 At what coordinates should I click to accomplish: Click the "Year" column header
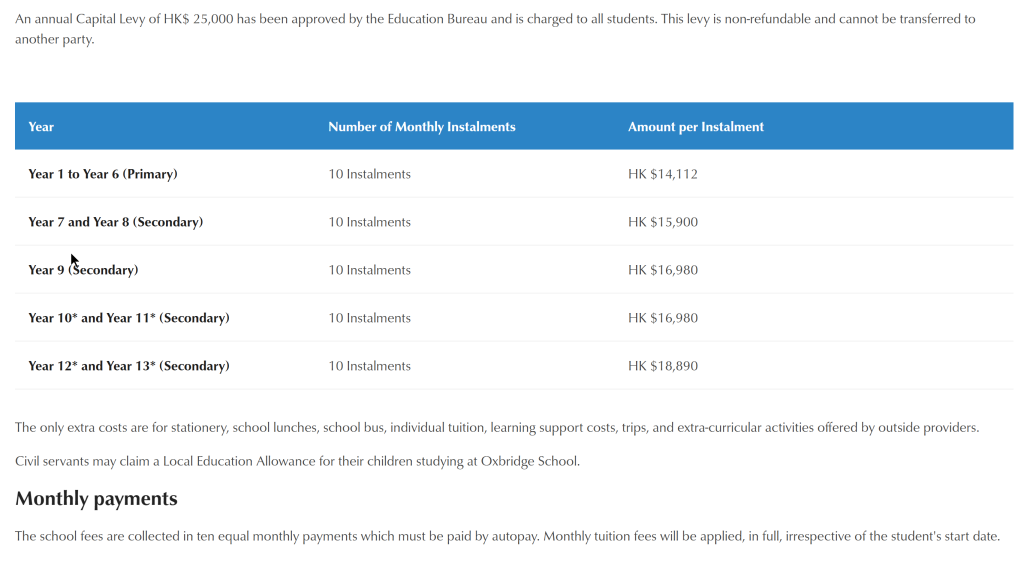(41, 127)
